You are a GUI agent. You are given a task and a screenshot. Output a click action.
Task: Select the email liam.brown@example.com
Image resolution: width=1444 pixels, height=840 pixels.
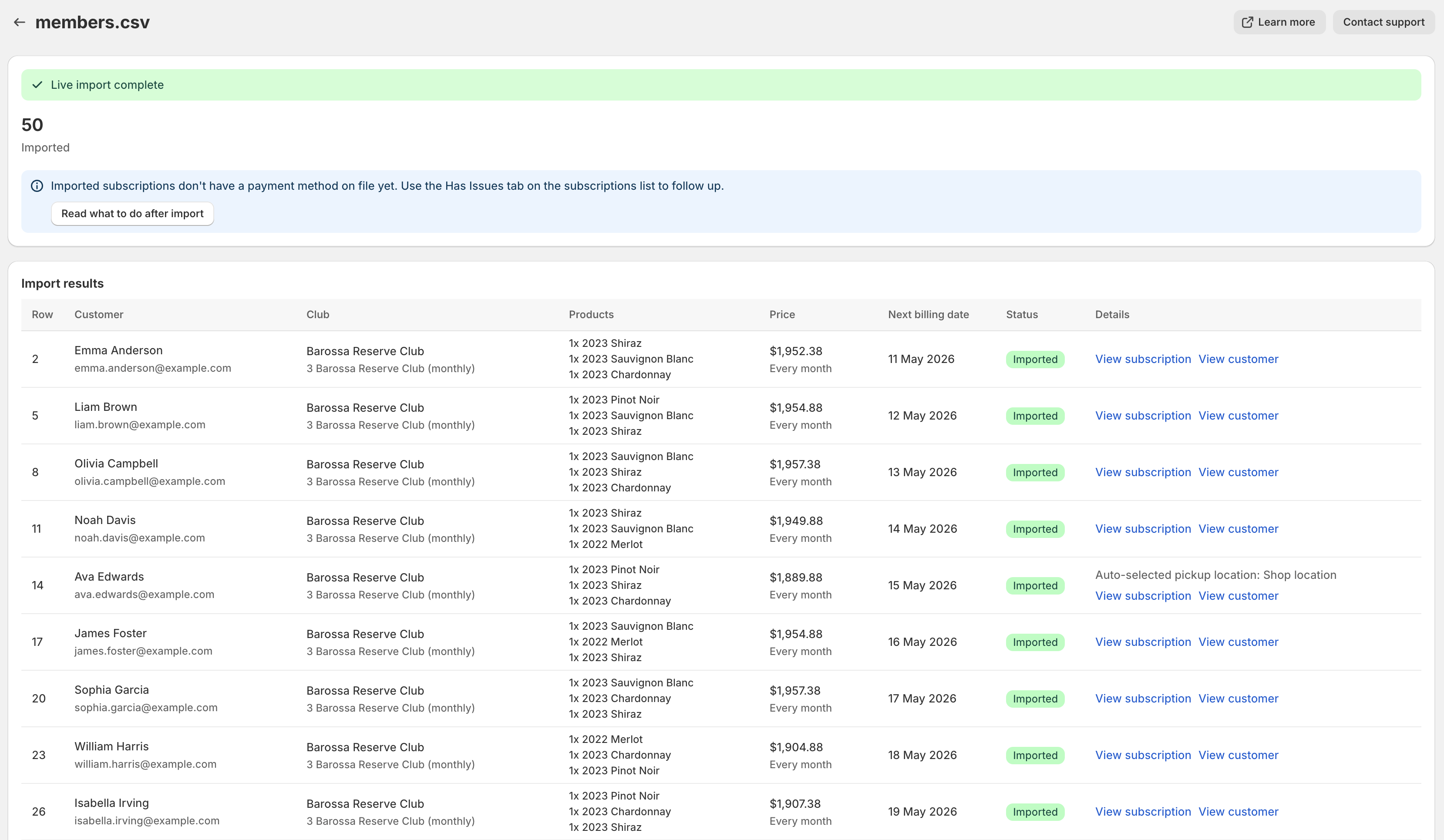[140, 425]
